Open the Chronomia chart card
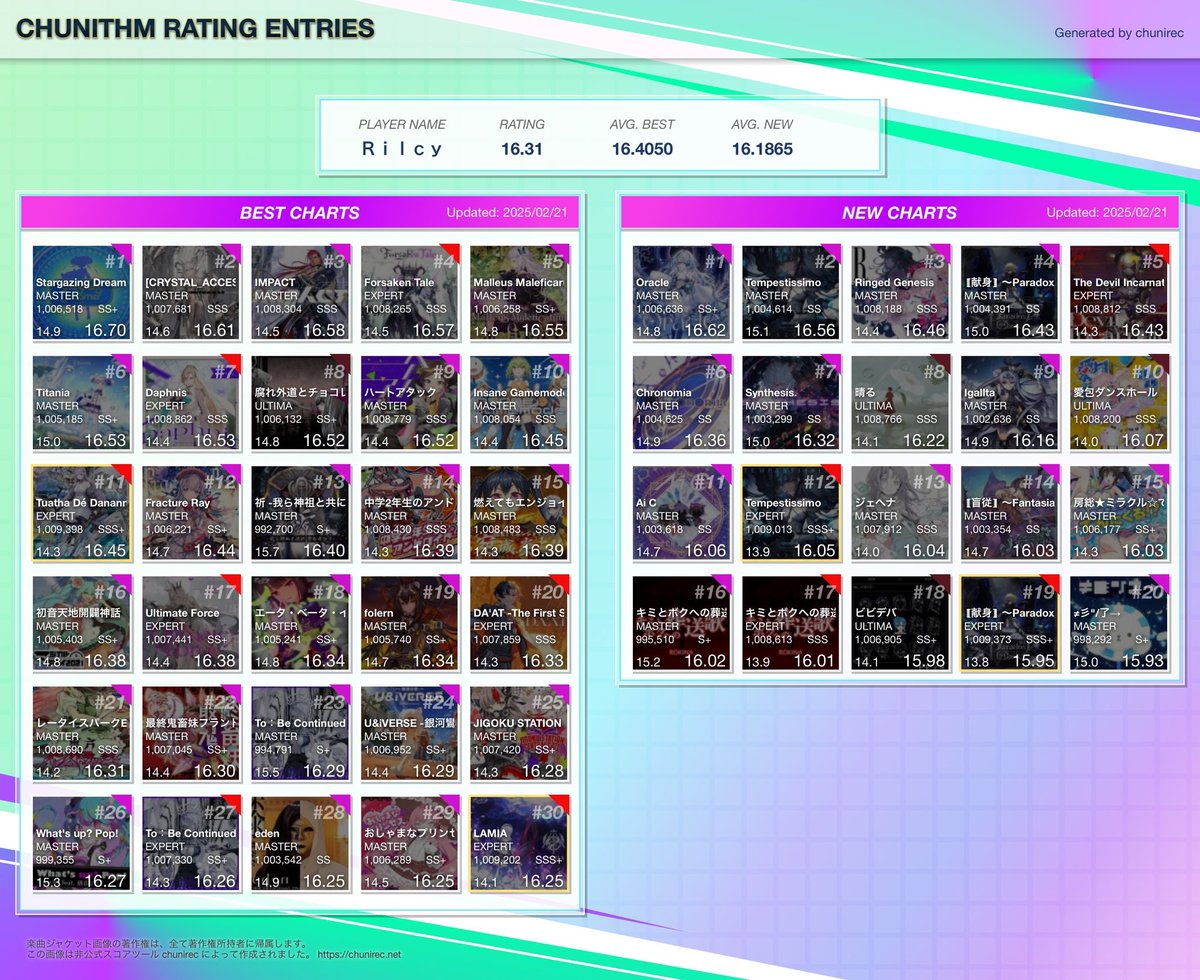The height and width of the screenshot is (980, 1200). [x=681, y=403]
